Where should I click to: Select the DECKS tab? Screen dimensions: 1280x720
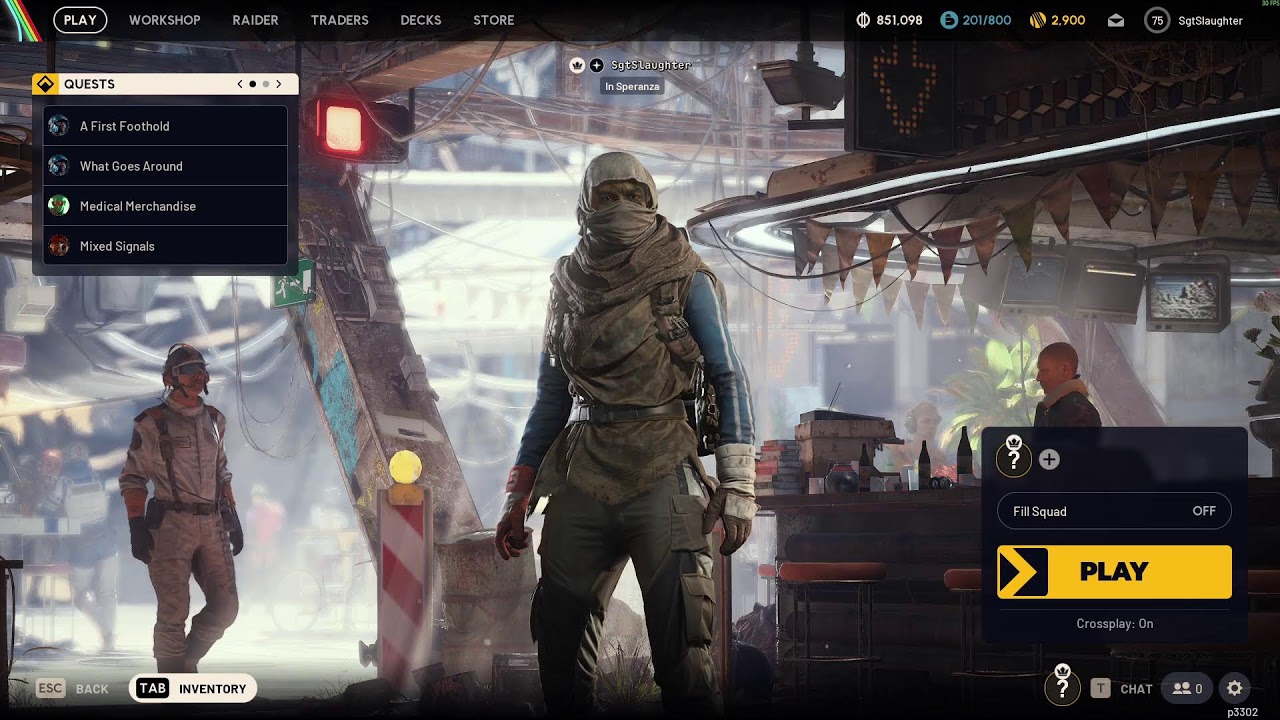click(421, 20)
